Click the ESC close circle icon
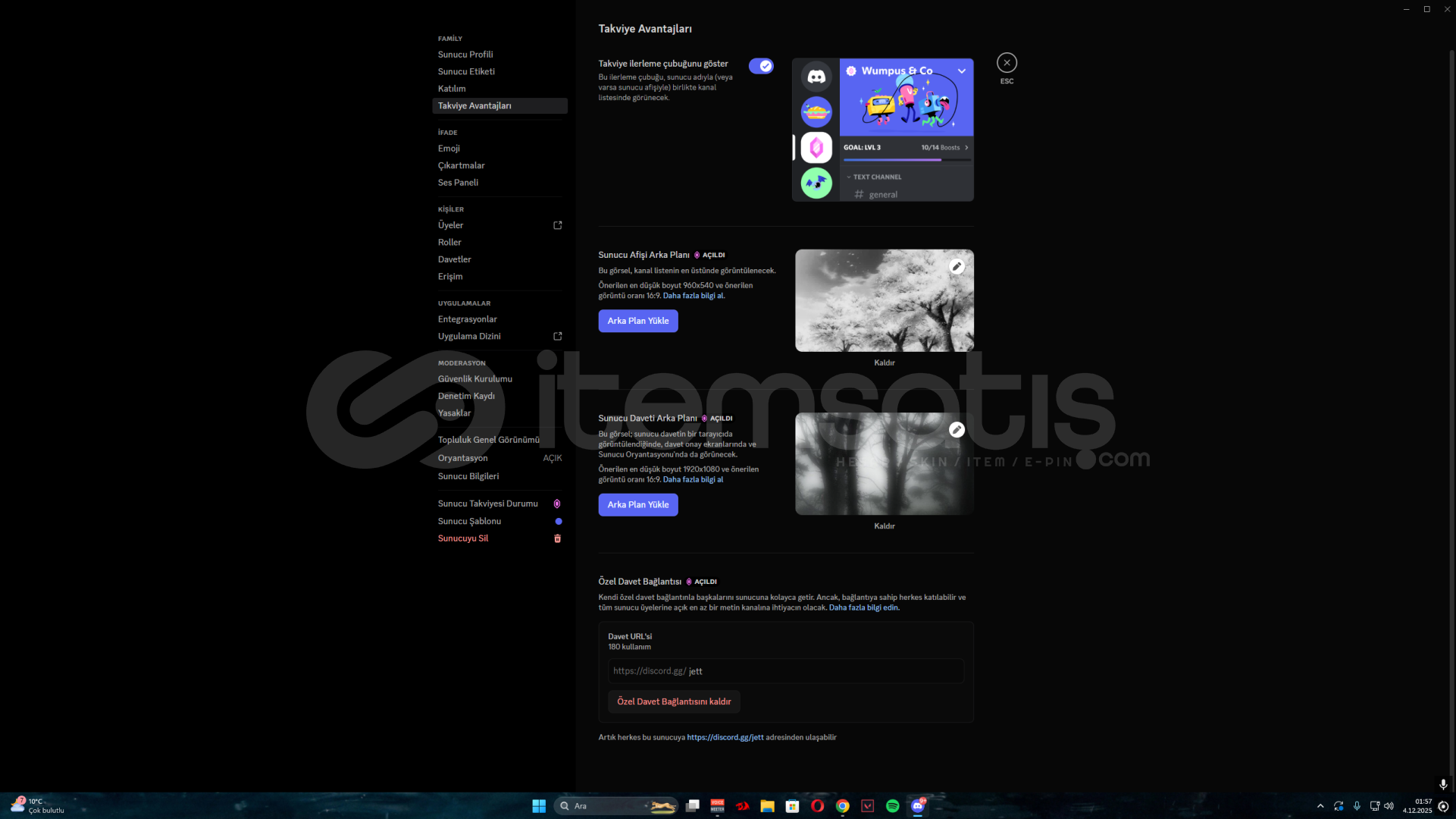 coord(1007,63)
